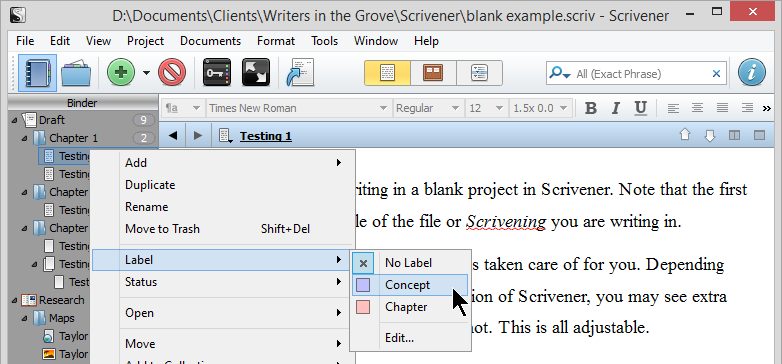Open the dropdown arrow beside Add button
This screenshot has width=782, height=364.
pyautogui.click(x=146, y=73)
